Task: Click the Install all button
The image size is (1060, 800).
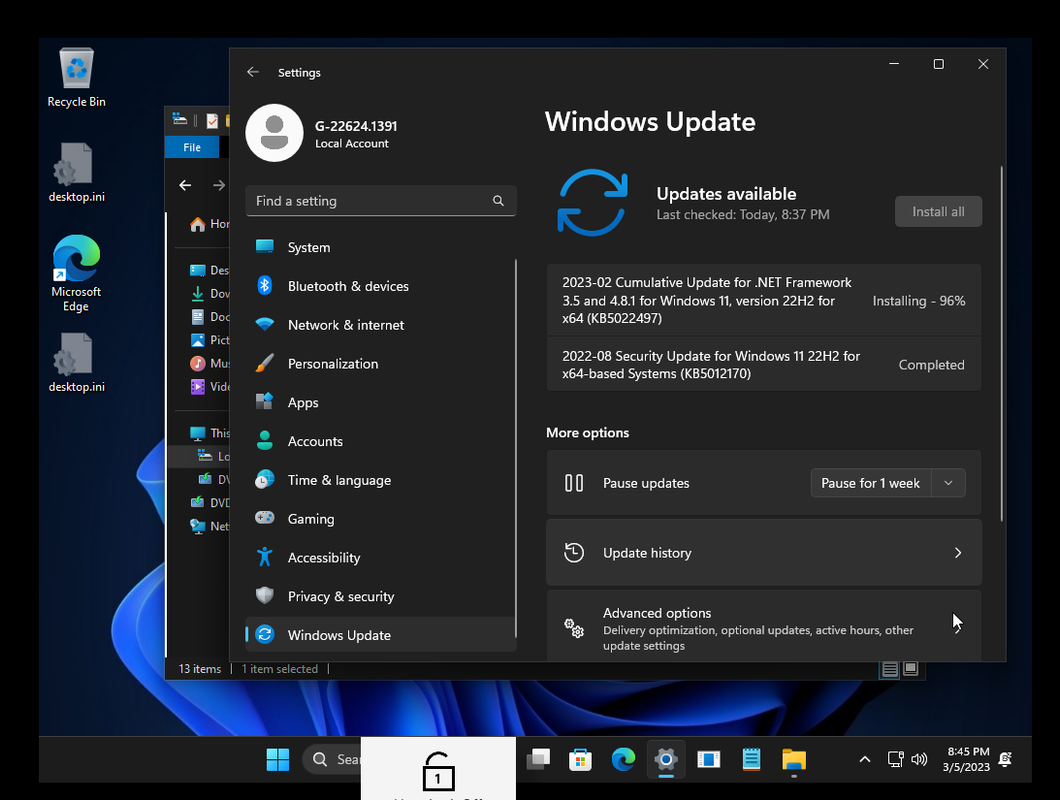Action: (938, 212)
